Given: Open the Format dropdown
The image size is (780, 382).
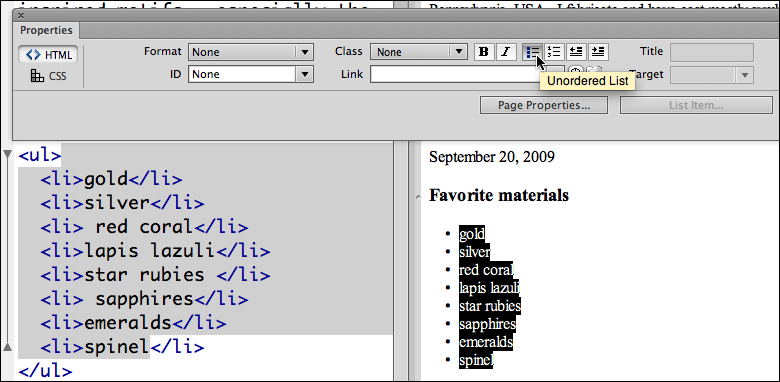Looking at the screenshot, I should (x=251, y=52).
